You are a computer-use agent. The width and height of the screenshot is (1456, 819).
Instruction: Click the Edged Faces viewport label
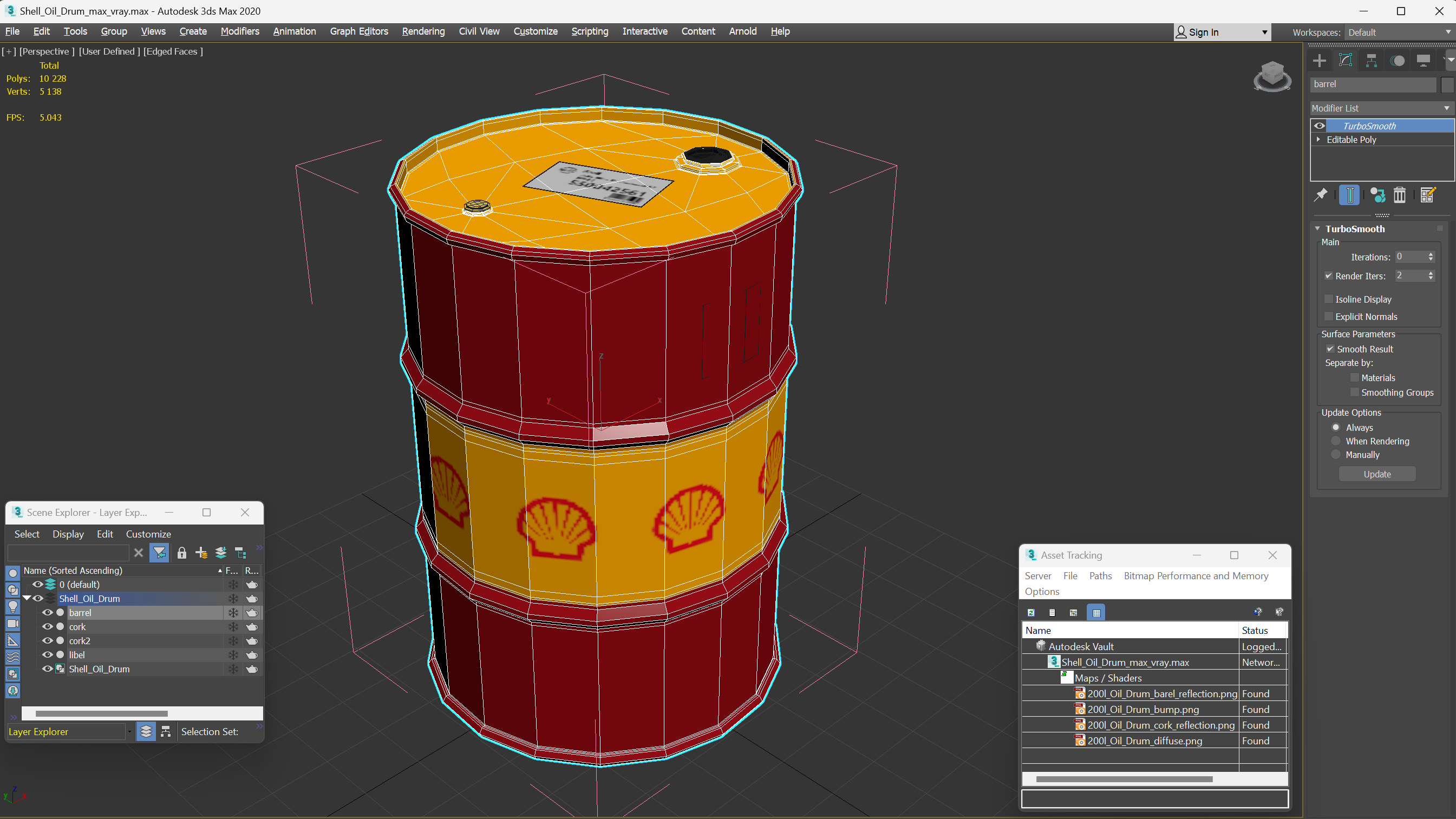[173, 51]
